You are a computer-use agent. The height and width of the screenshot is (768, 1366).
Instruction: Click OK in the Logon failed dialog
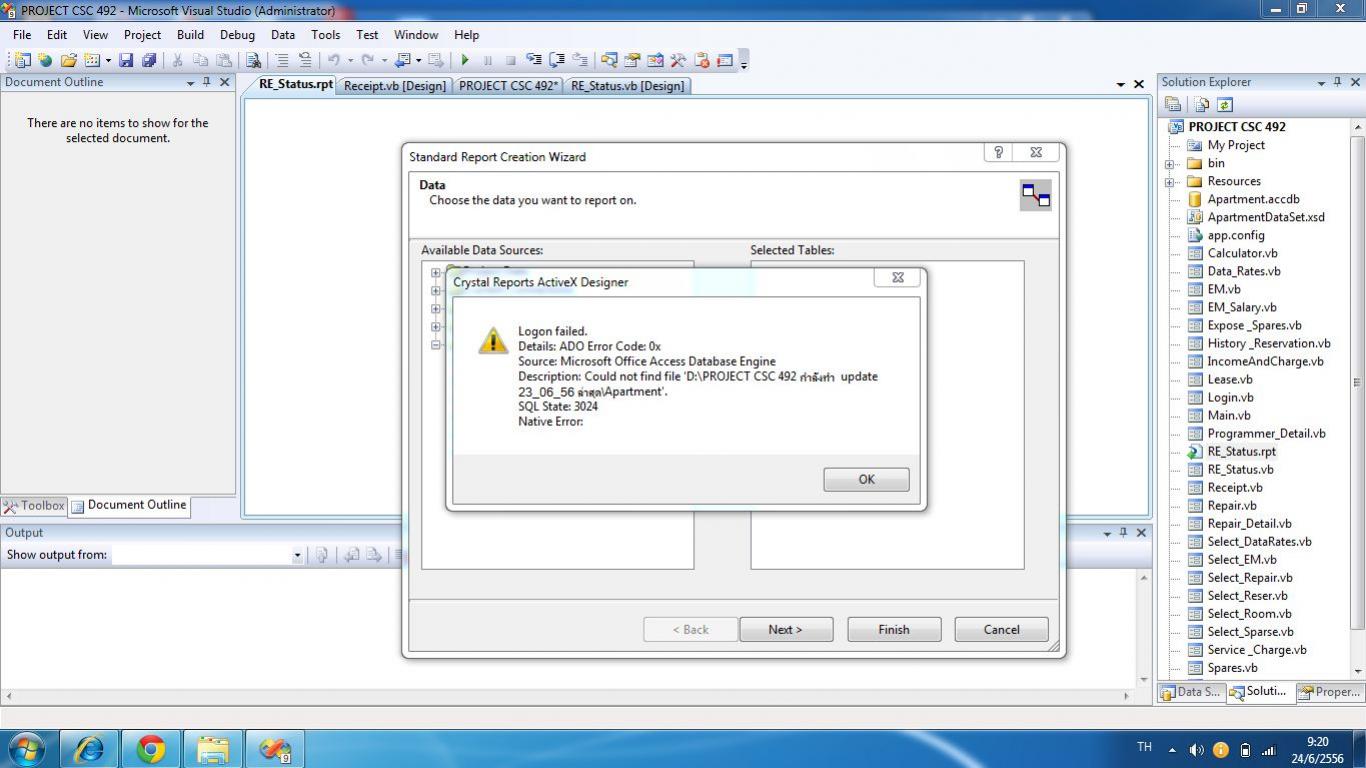866,479
